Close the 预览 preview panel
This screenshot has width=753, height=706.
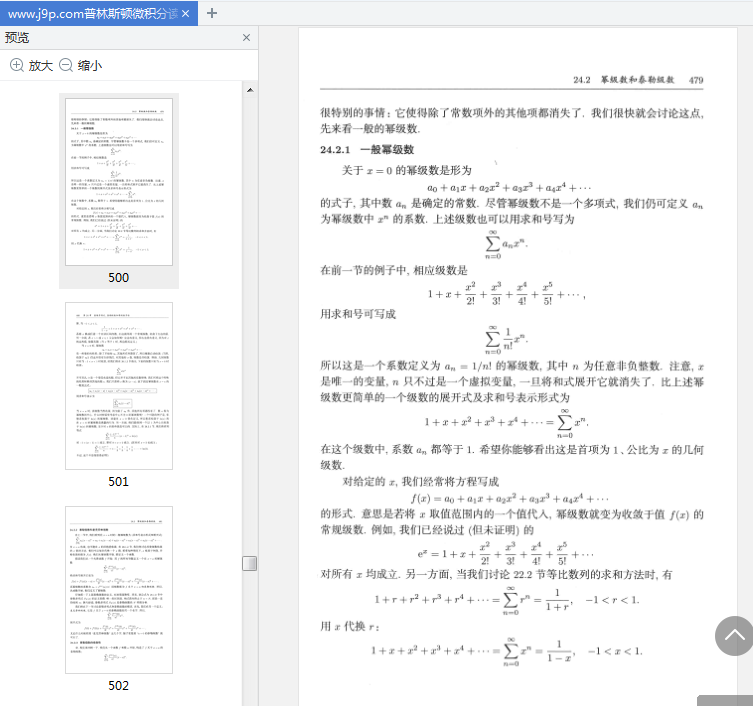coord(246,37)
